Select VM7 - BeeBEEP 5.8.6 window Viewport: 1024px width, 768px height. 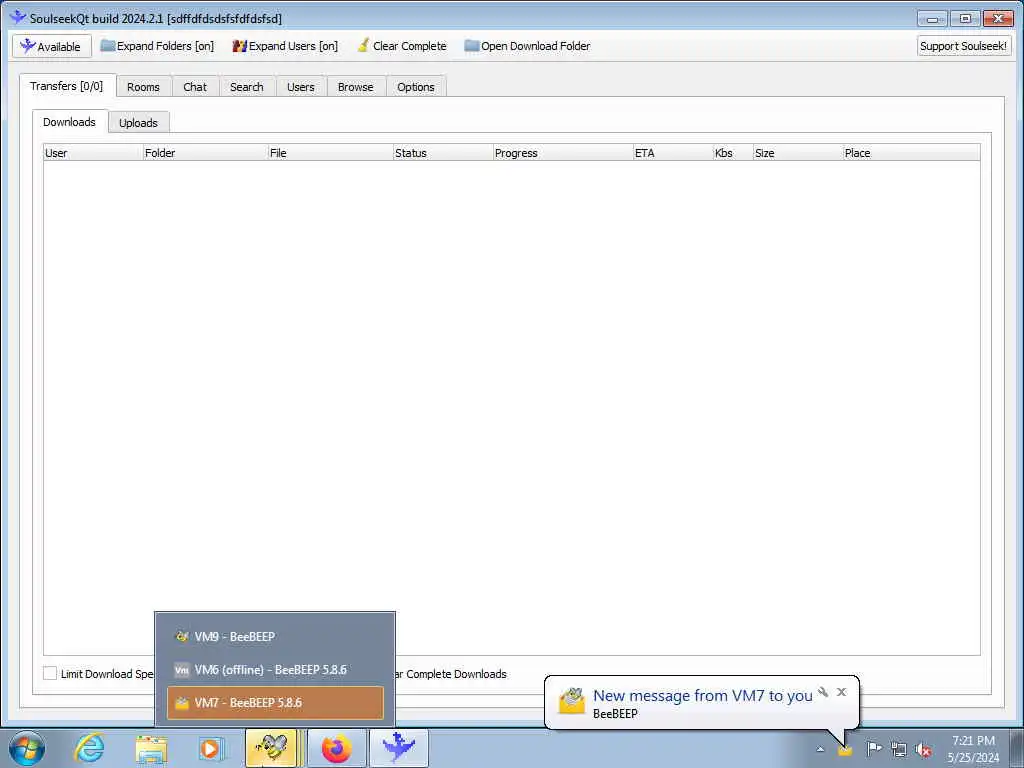(275, 703)
